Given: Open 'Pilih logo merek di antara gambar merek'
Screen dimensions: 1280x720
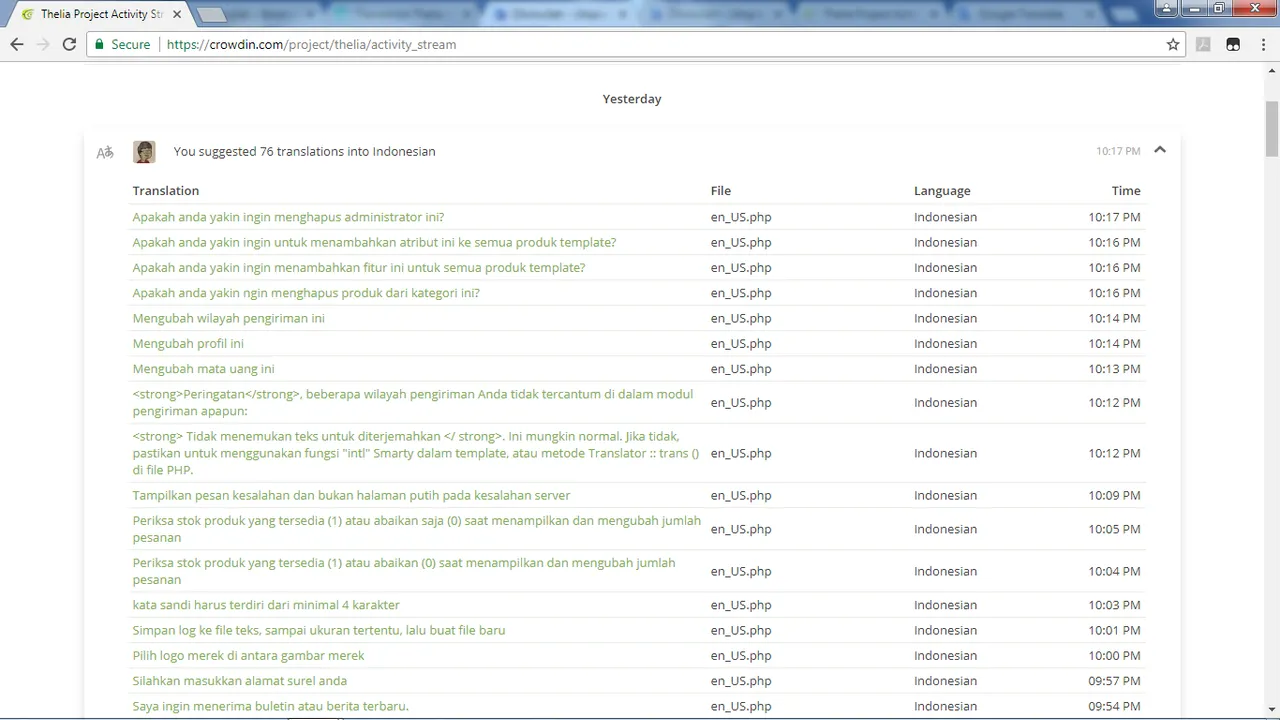Looking at the screenshot, I should click(248, 655).
